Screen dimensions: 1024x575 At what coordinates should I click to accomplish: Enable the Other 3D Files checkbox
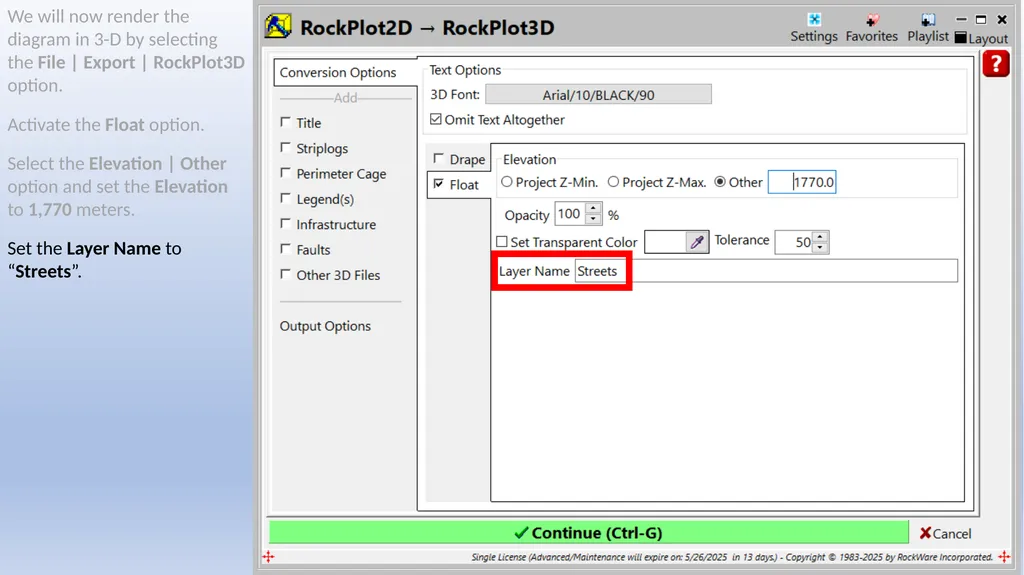[285, 274]
